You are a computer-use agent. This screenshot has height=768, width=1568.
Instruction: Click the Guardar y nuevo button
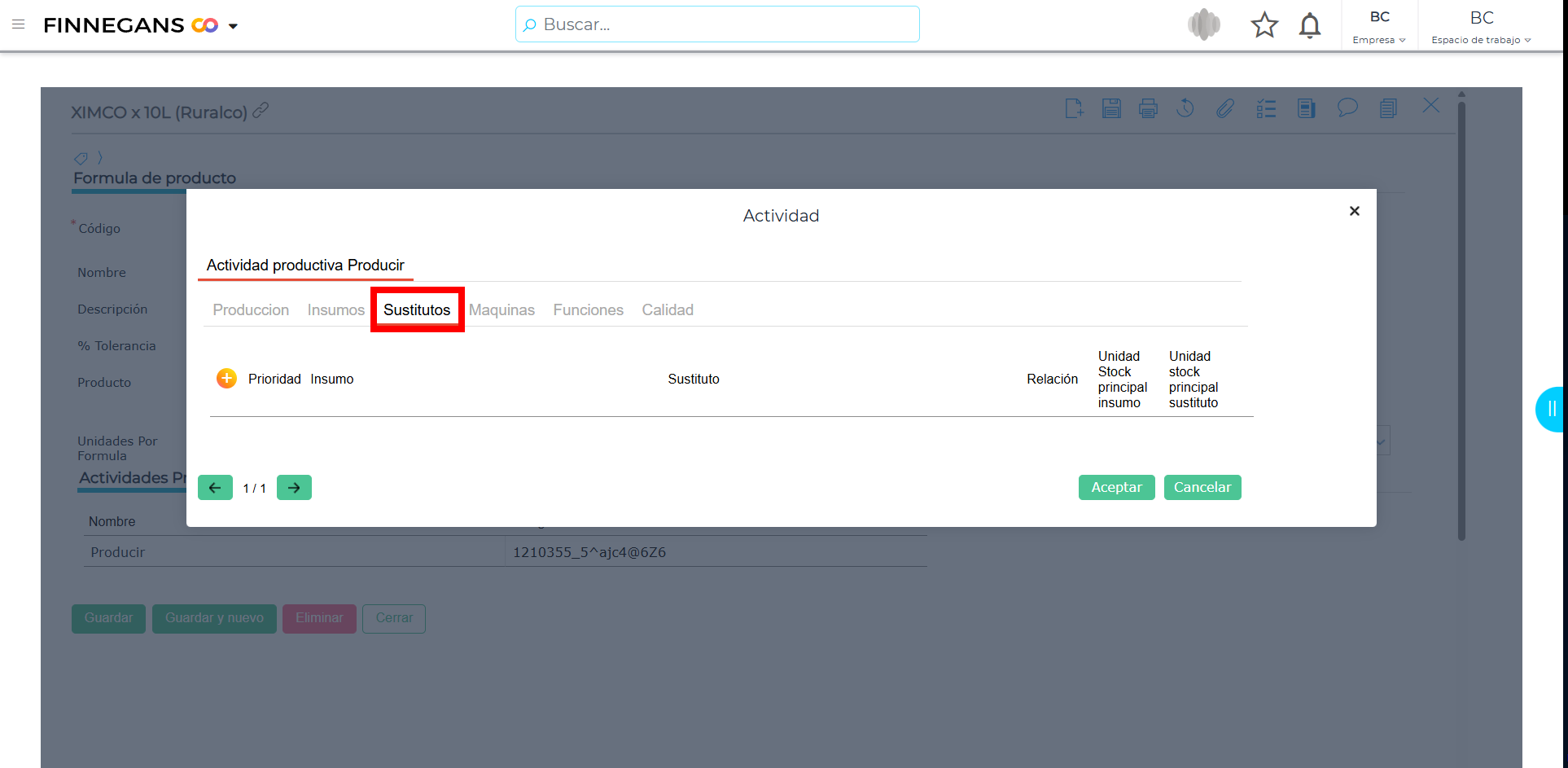(214, 618)
